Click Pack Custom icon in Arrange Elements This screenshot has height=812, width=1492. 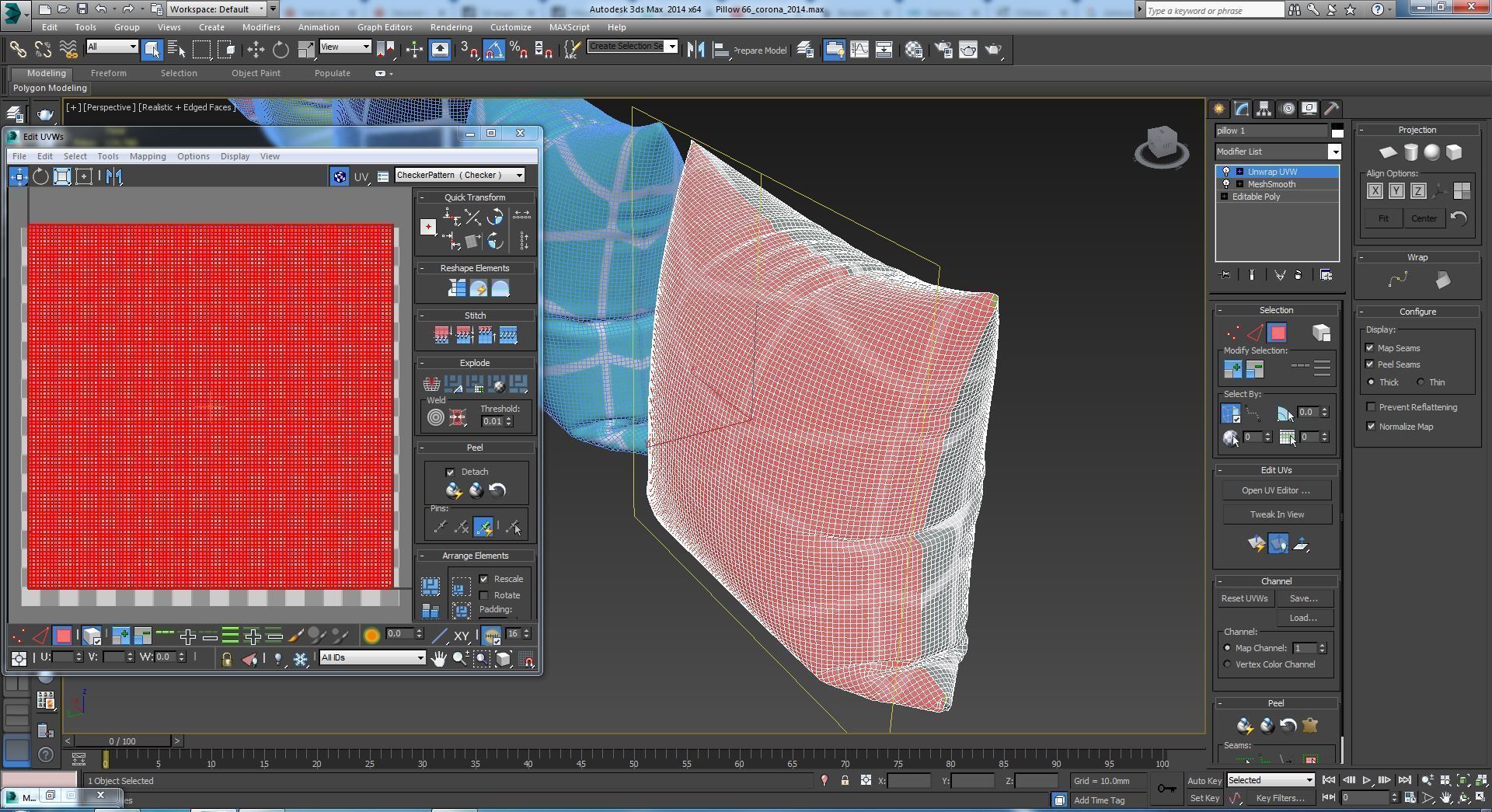pyautogui.click(x=431, y=586)
